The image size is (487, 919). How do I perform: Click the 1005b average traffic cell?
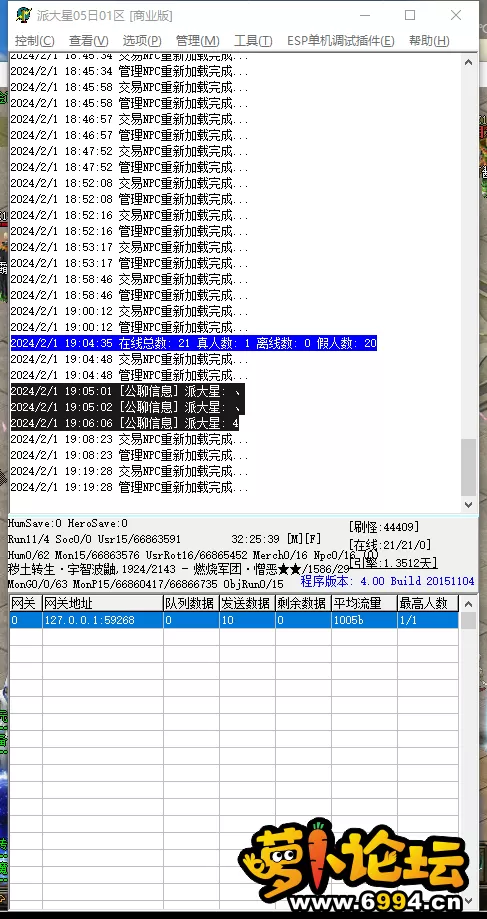click(364, 620)
